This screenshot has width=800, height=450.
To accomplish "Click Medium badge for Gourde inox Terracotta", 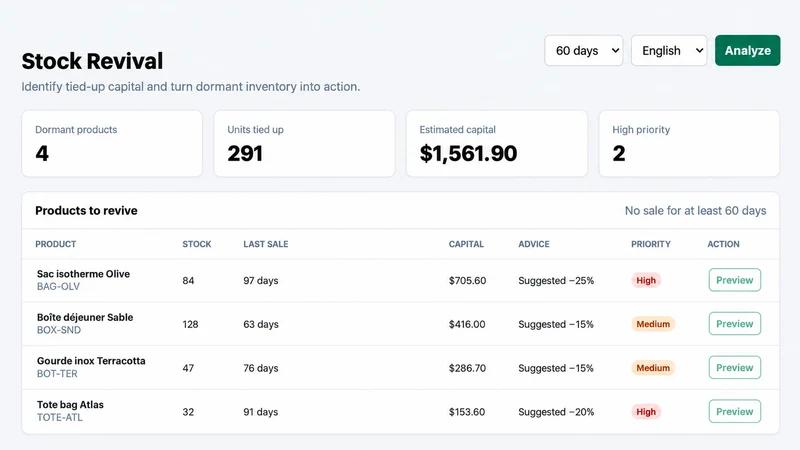I will pos(653,368).
